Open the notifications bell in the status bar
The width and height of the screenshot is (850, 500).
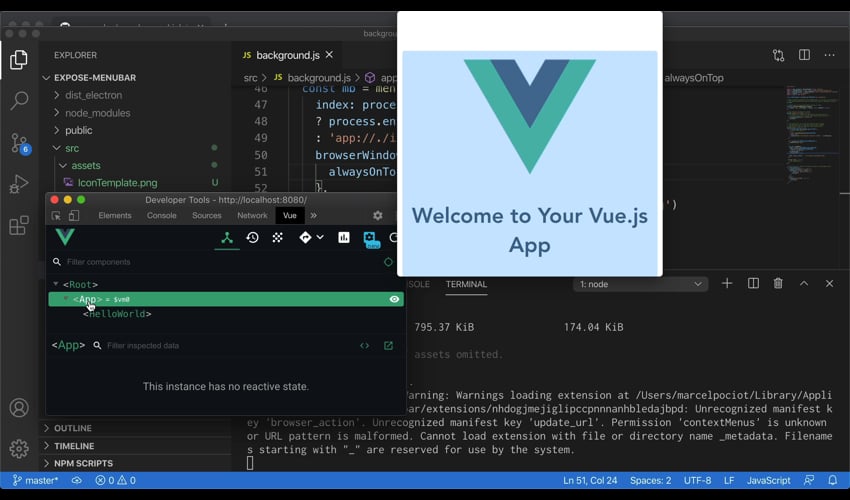833,480
